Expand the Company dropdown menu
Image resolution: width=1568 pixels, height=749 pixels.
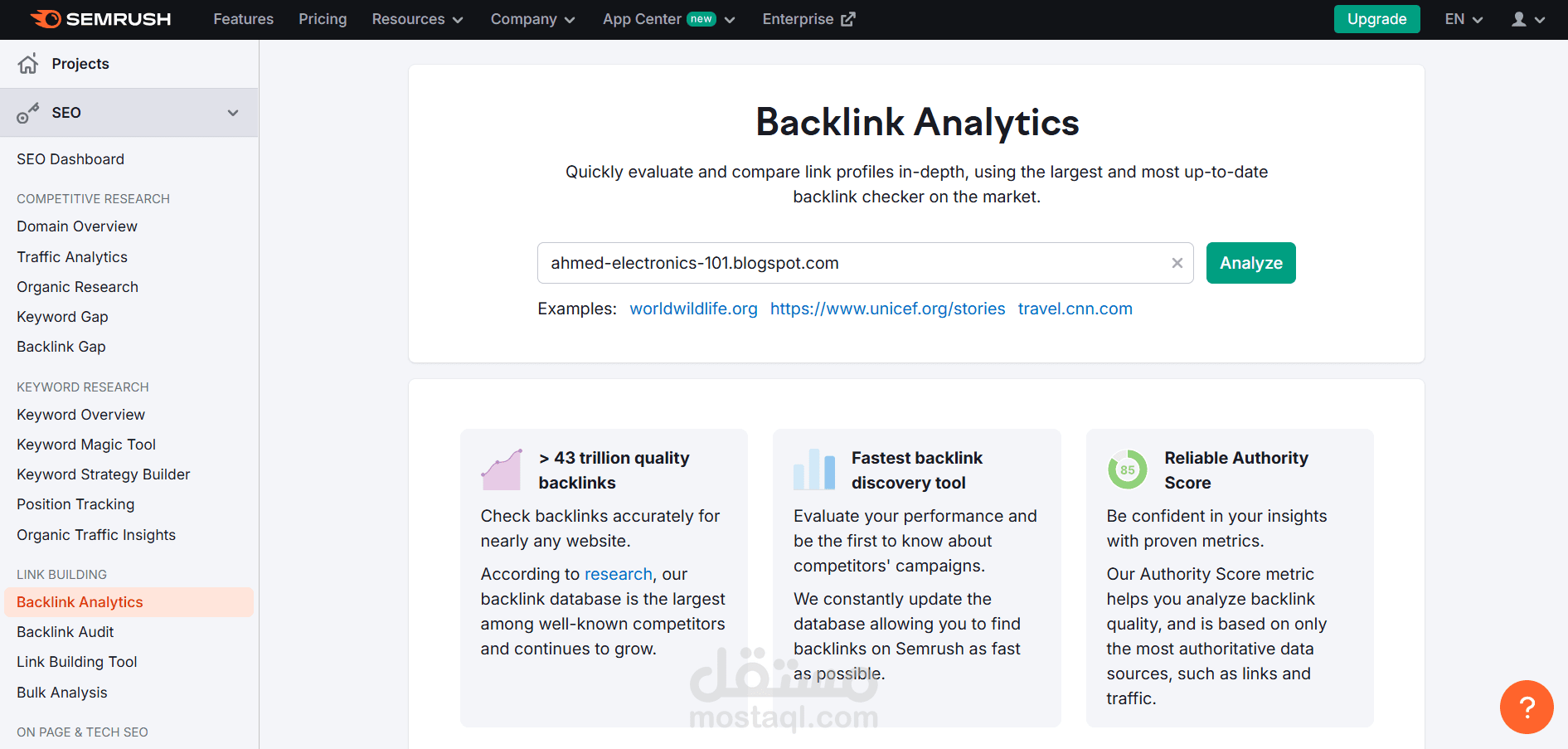click(x=532, y=19)
